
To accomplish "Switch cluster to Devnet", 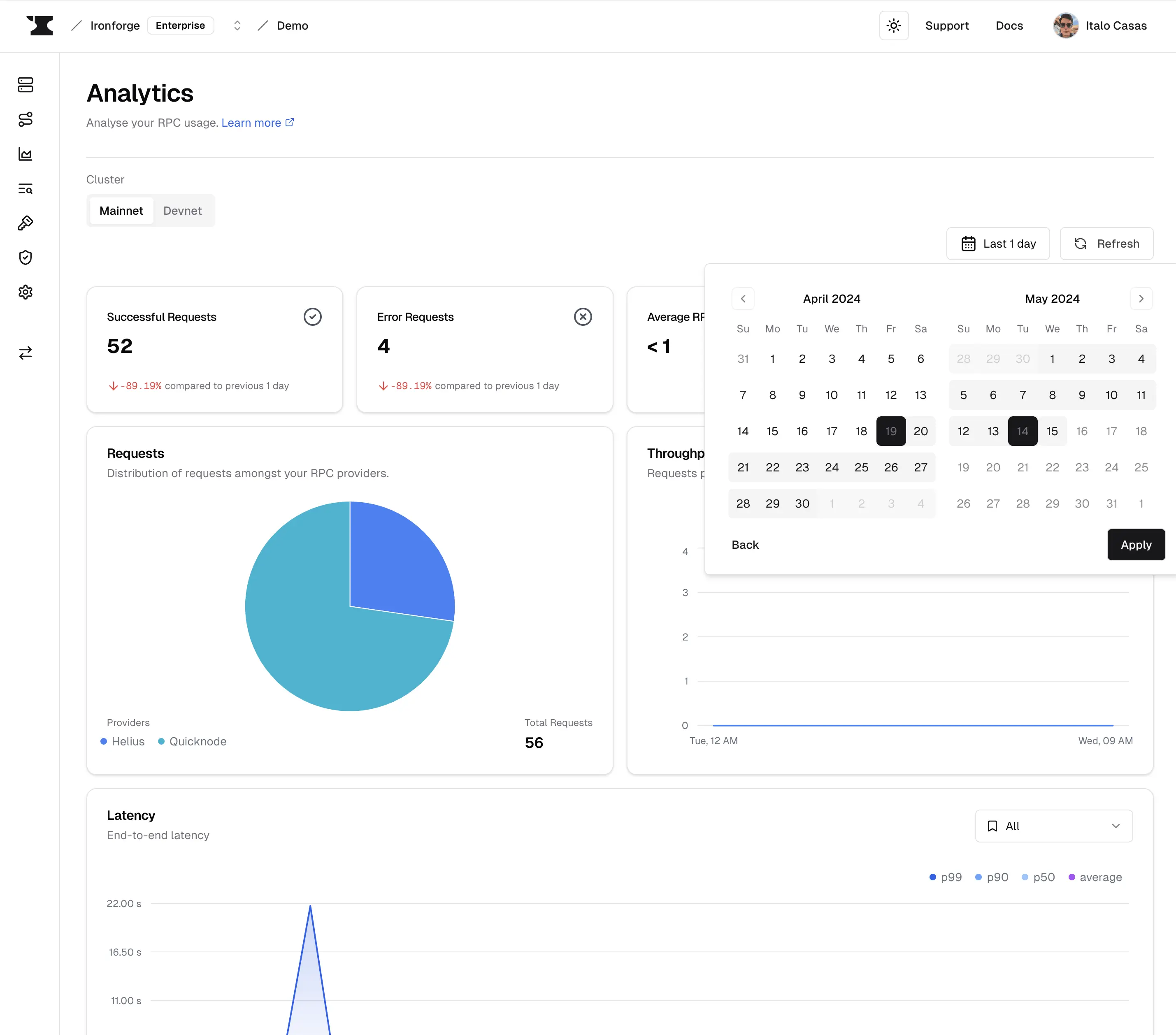I will [183, 211].
